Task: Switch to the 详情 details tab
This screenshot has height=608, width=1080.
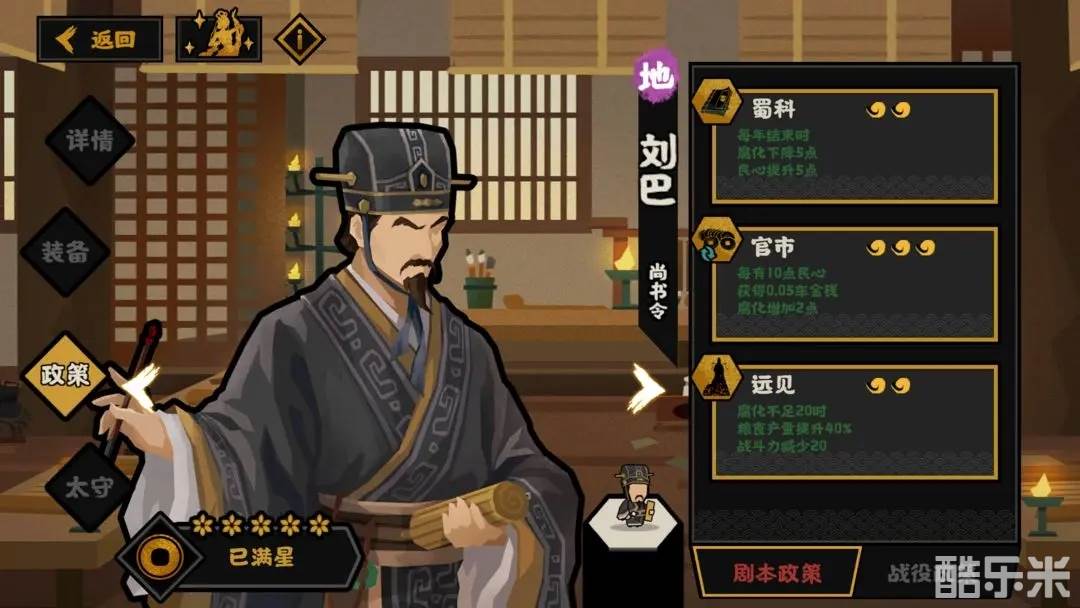Action: 90,140
